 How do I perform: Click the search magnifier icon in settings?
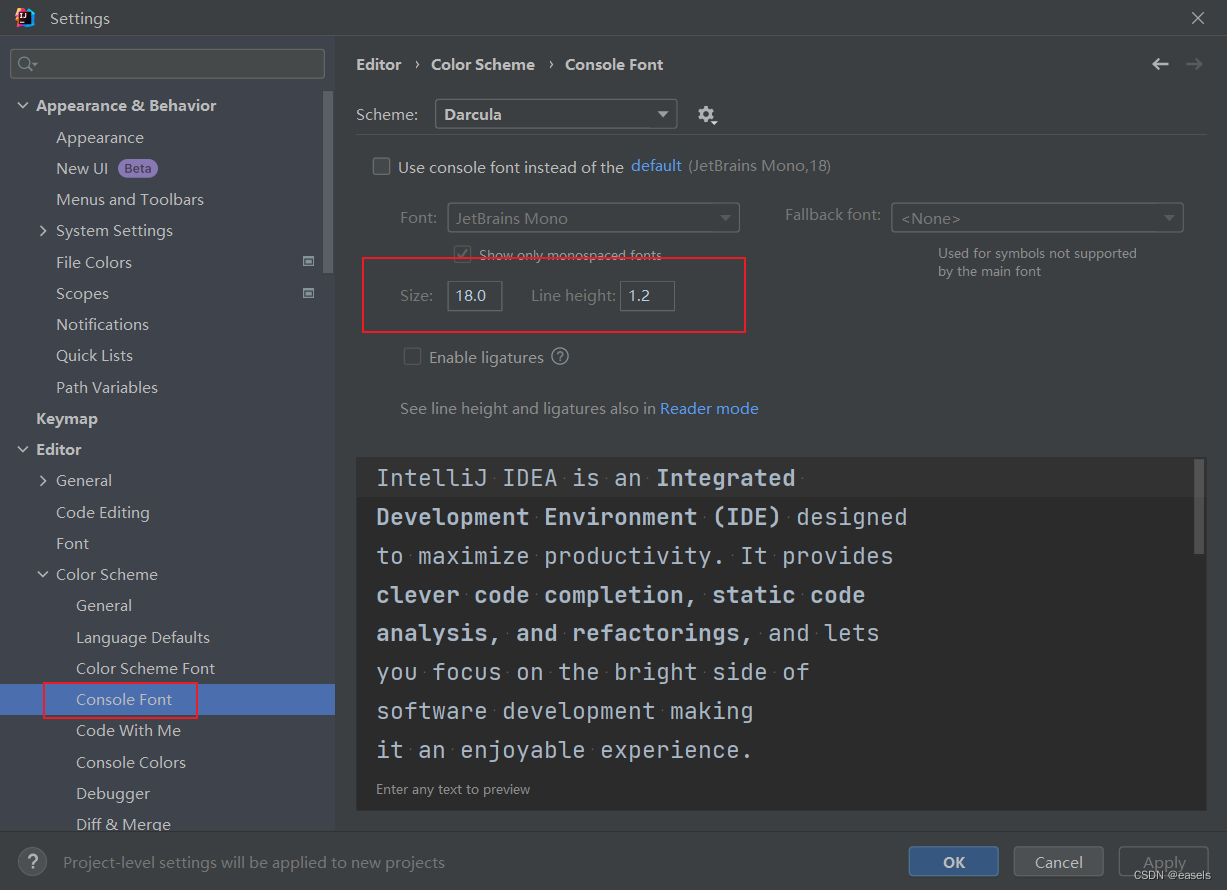click(x=26, y=64)
